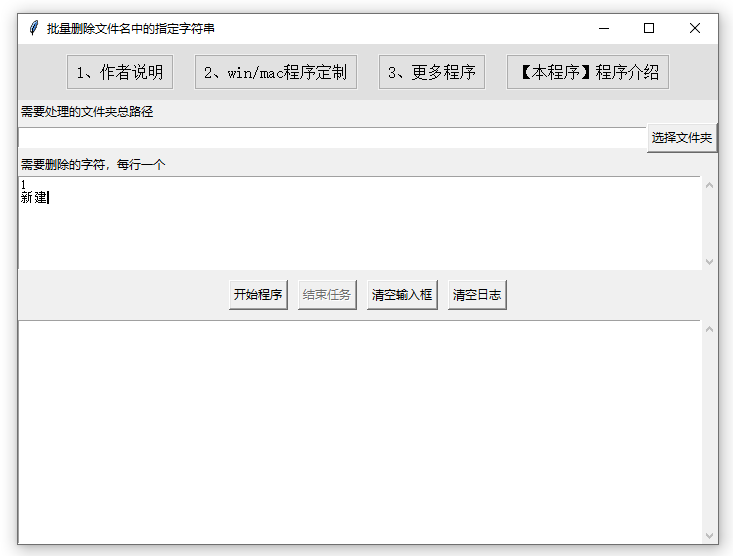Screen dimensions: 733x556
Task: Click the up arrow of the character box scrollbar
Action: pyautogui.click(x=709, y=185)
